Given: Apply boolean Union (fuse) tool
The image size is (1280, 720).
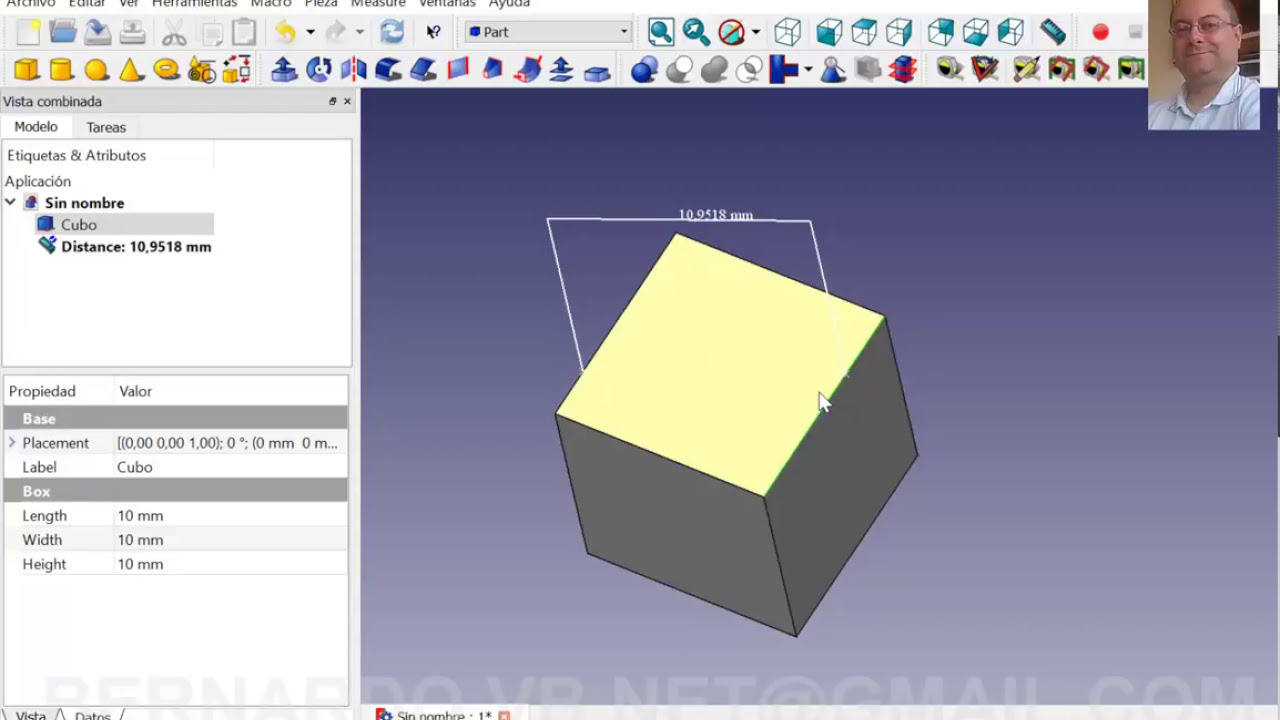Looking at the screenshot, I should [x=715, y=69].
